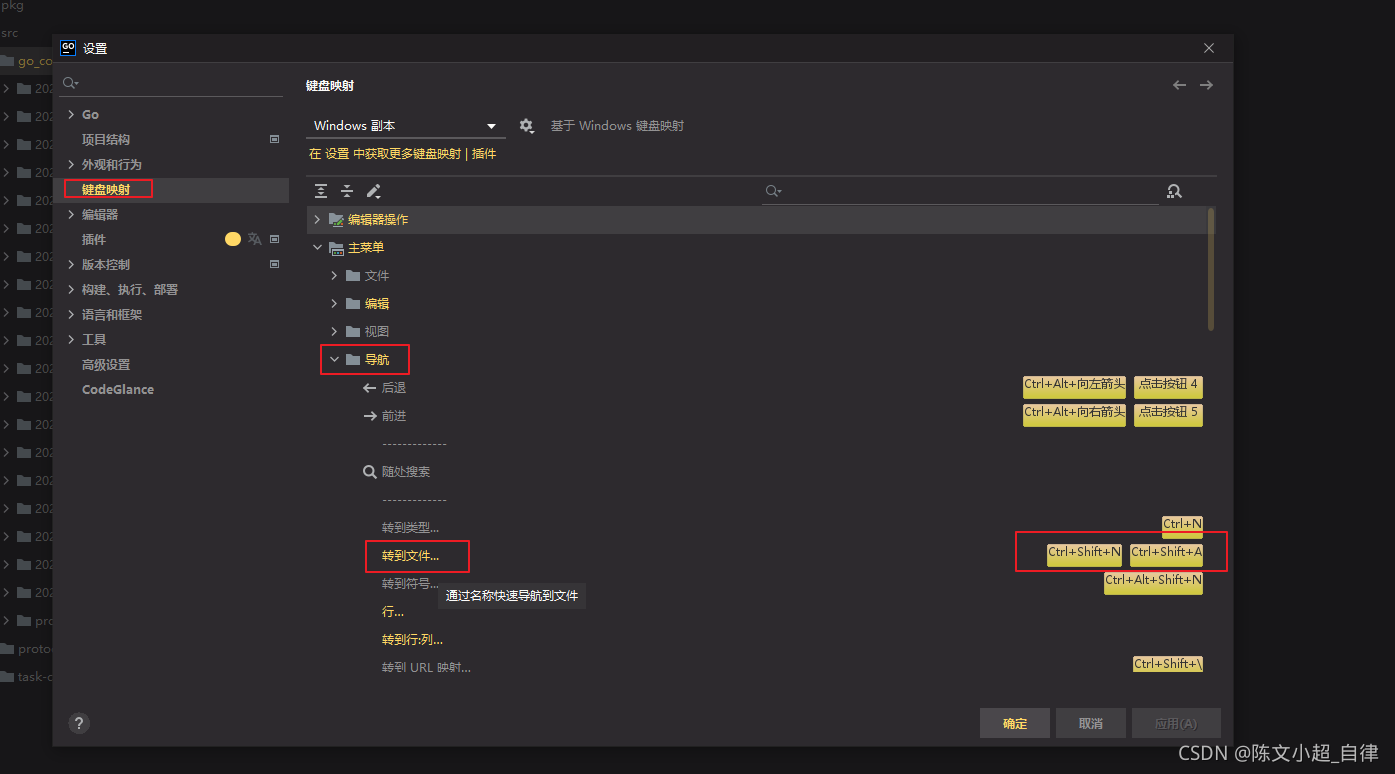This screenshot has width=1395, height=774.
Task: Expand the 编辑 menu group
Action: point(334,303)
